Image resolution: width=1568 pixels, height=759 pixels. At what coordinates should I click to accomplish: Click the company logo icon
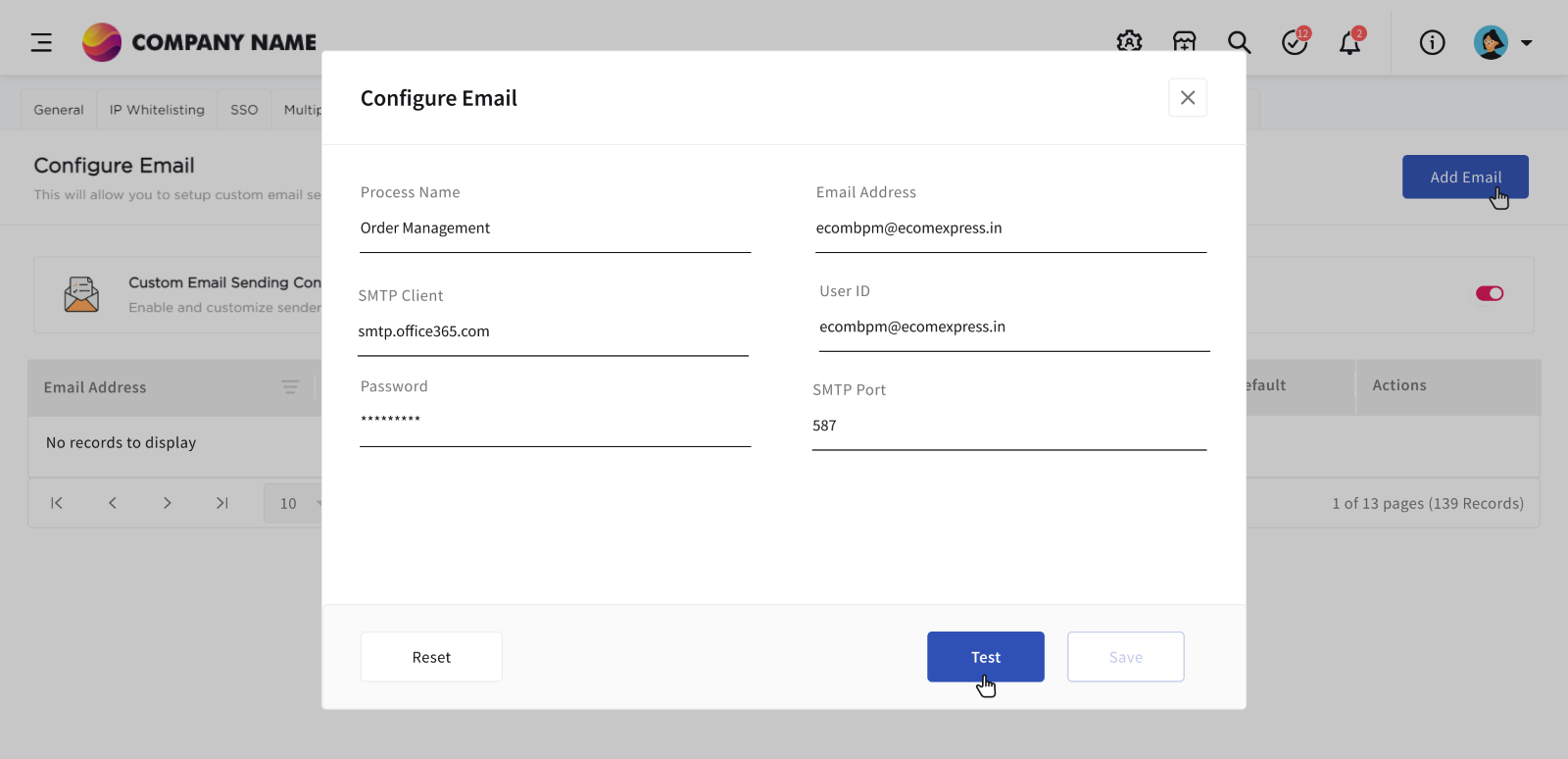coord(102,42)
